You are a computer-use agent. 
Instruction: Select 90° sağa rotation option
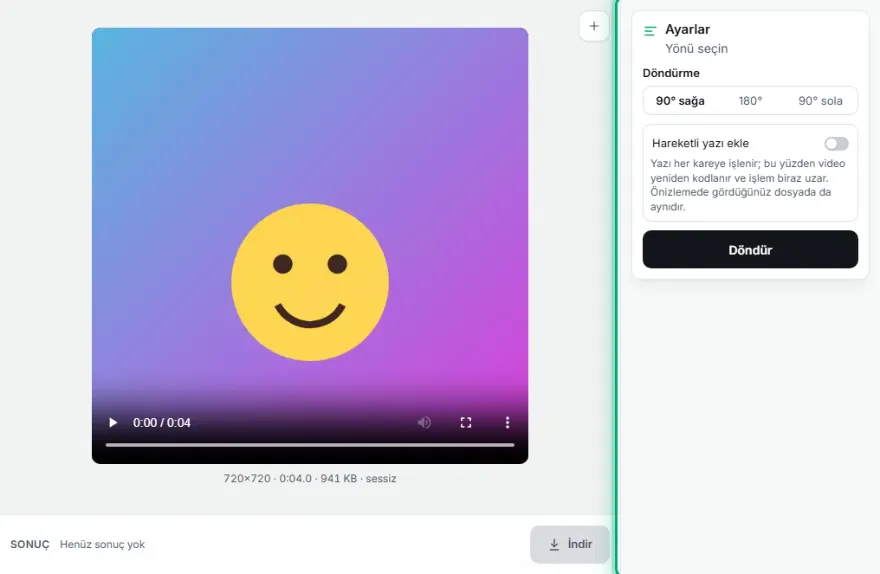pyautogui.click(x=680, y=101)
